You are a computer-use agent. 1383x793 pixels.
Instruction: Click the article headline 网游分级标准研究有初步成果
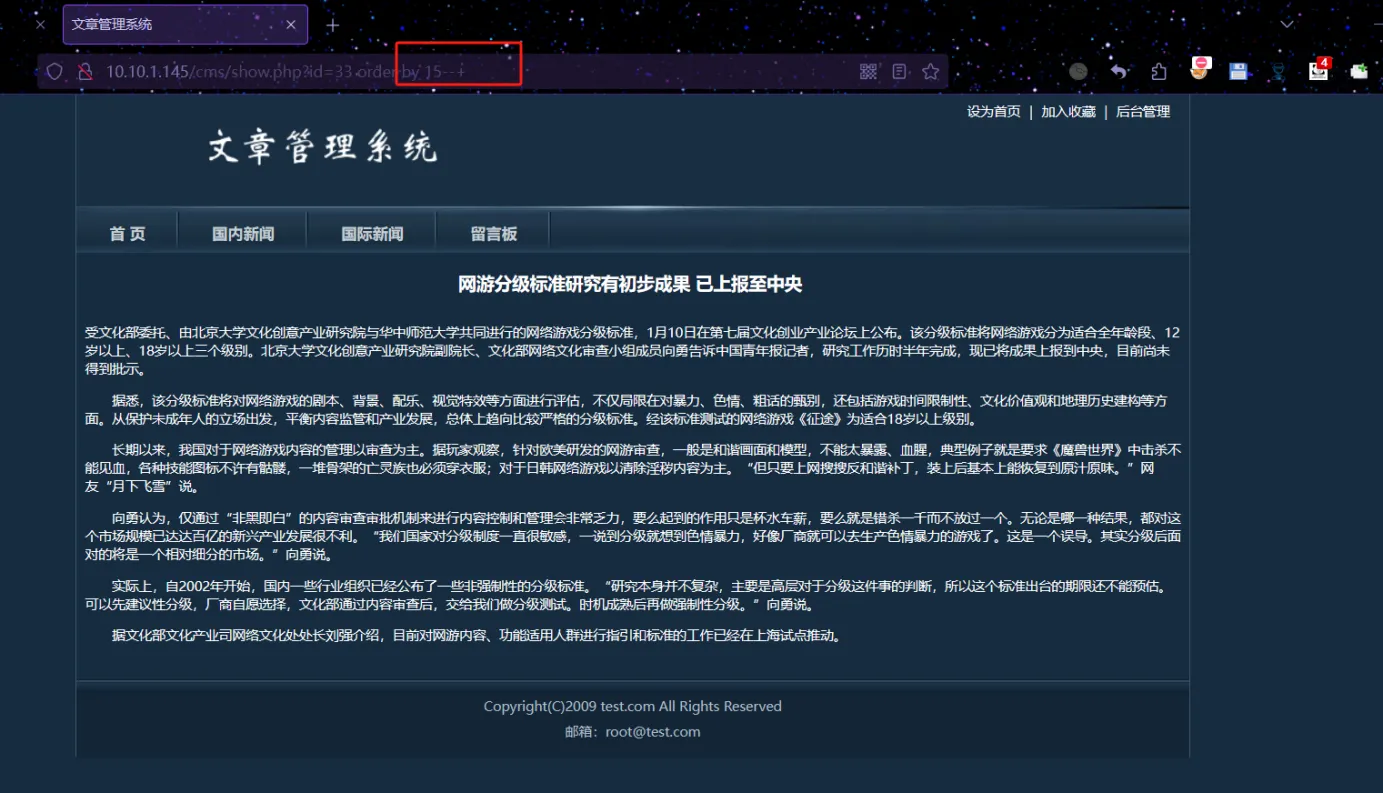[x=630, y=284]
